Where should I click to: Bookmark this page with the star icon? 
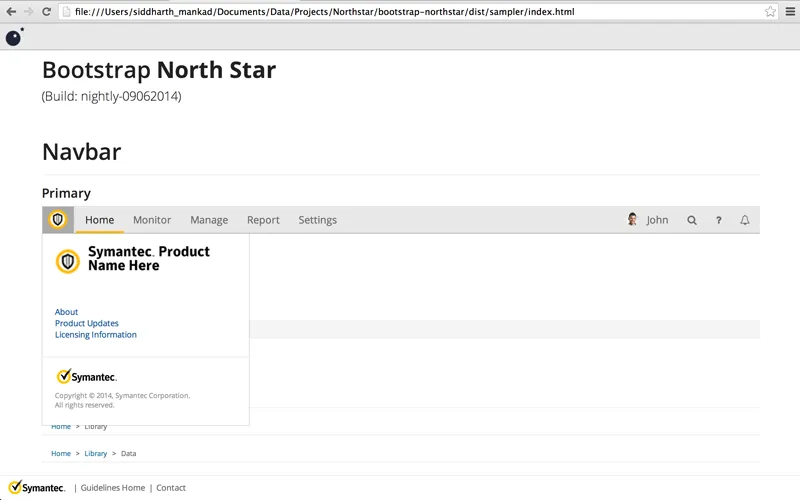coord(770,11)
